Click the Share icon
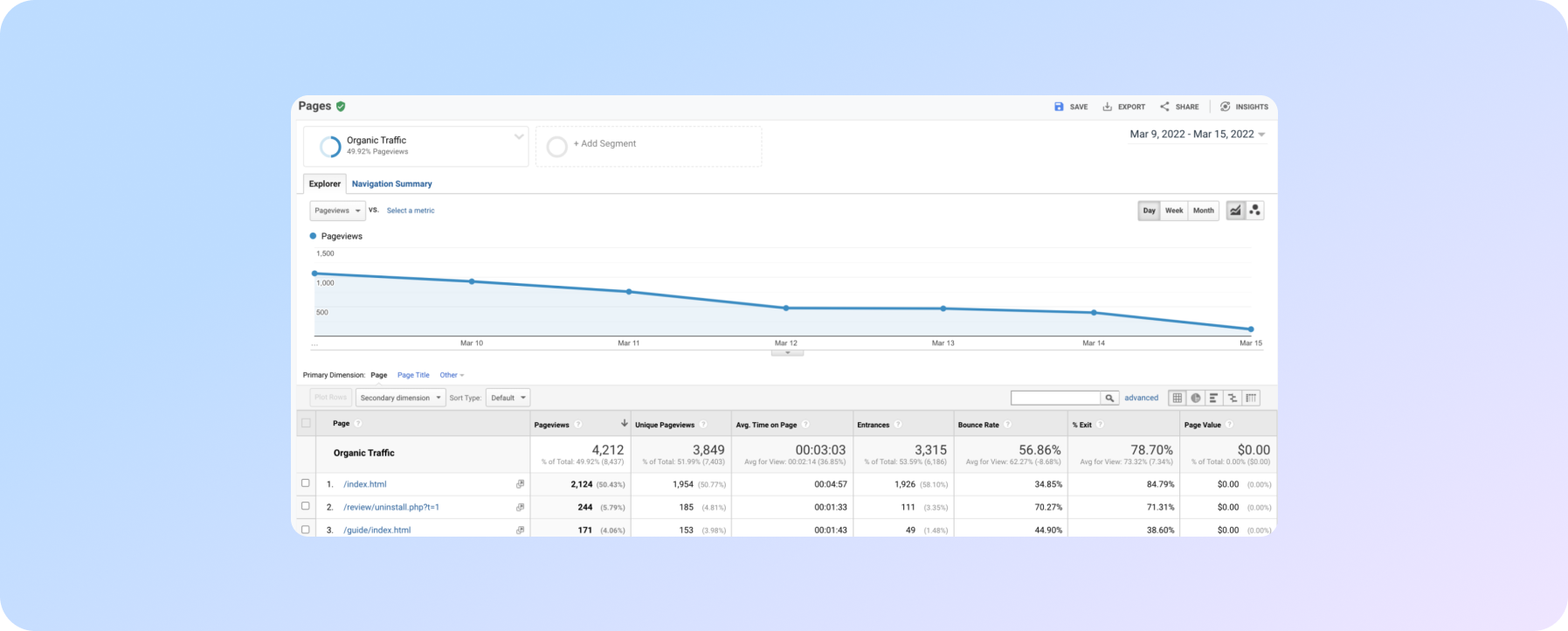1568x631 pixels. pos(1164,107)
